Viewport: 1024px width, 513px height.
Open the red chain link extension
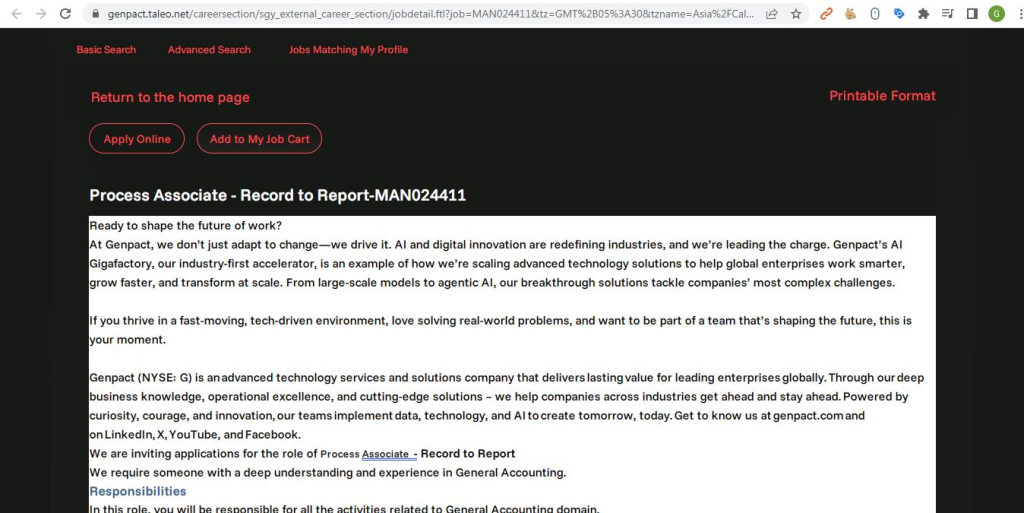[x=826, y=14]
